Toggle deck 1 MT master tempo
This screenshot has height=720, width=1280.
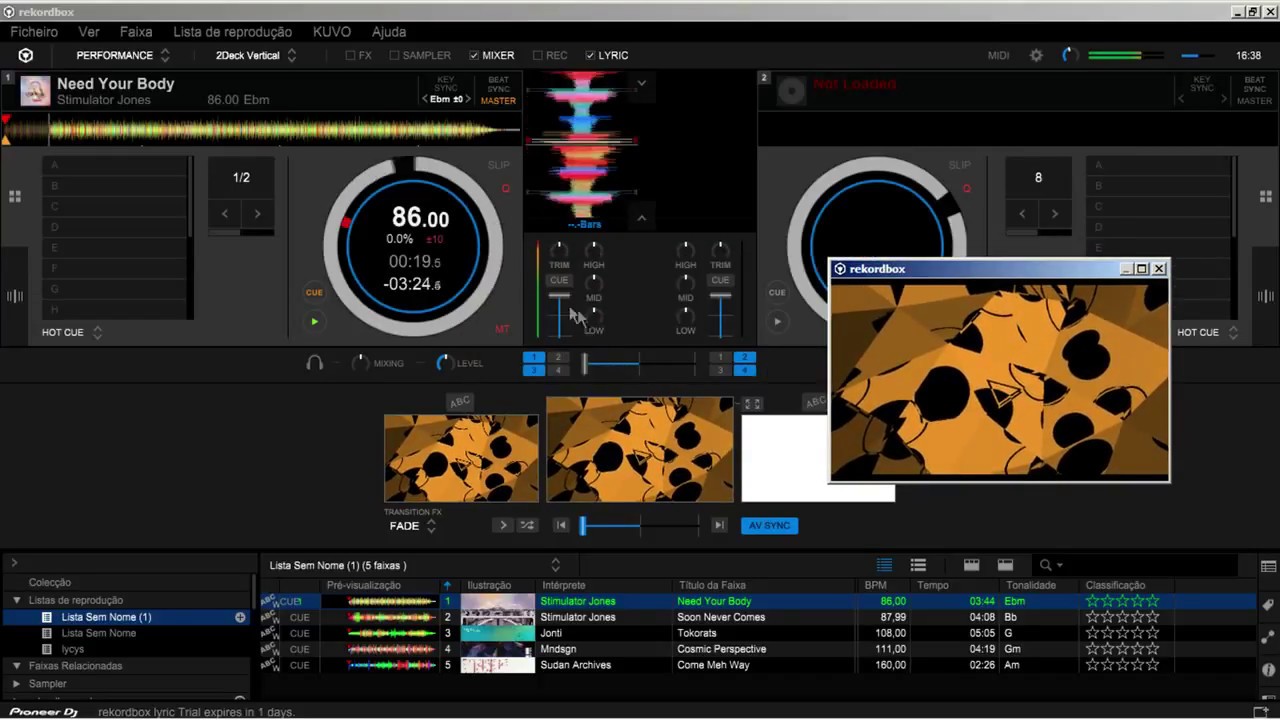point(502,329)
